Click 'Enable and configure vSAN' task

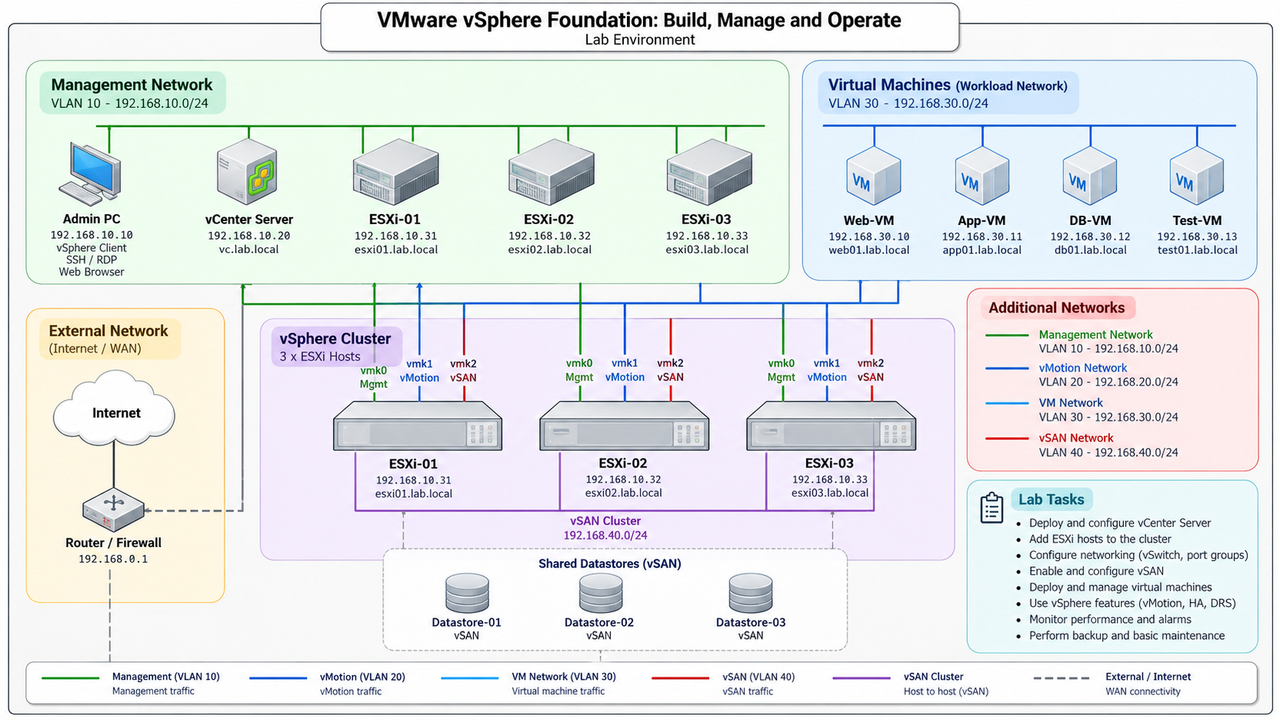[x=1099, y=571]
